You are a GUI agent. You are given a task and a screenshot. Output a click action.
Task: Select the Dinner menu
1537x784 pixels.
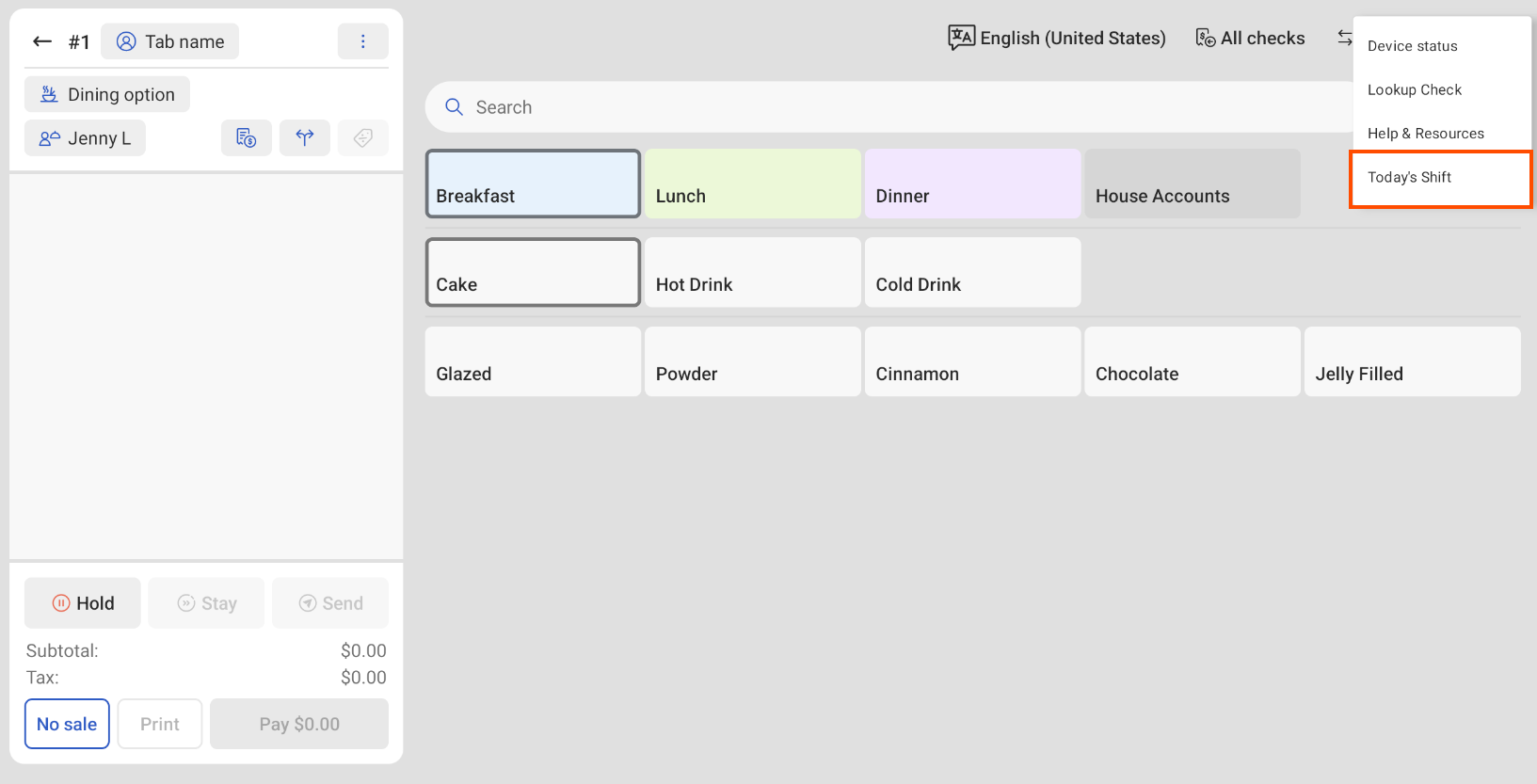tap(972, 184)
